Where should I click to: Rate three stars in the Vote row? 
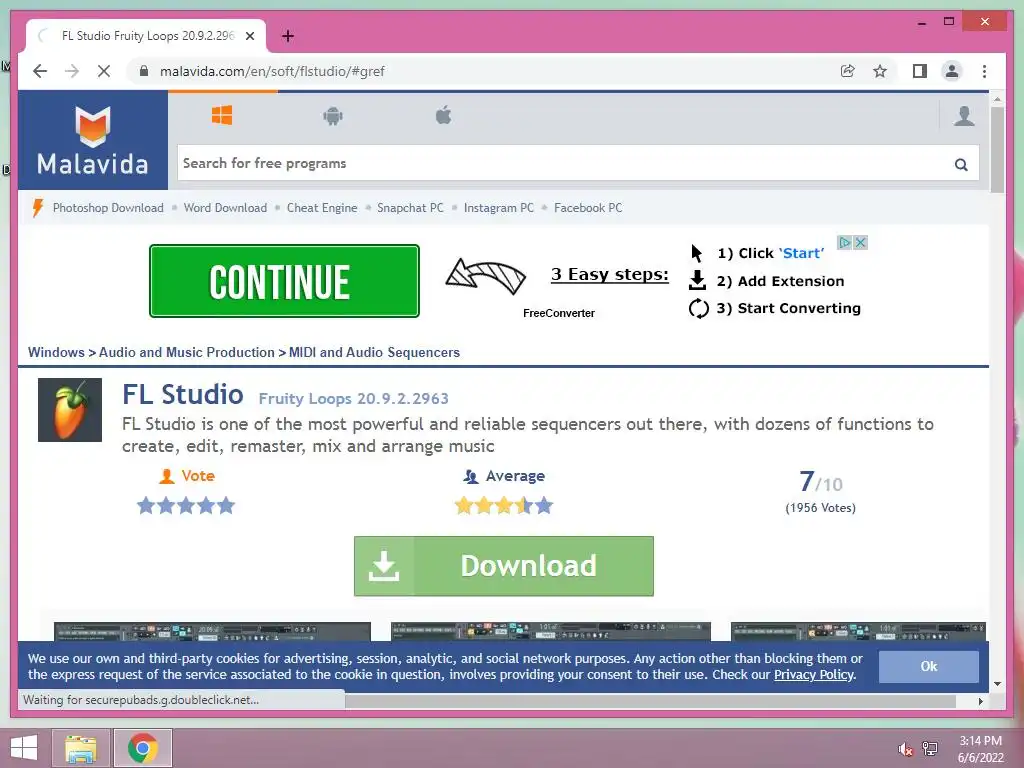click(186, 505)
